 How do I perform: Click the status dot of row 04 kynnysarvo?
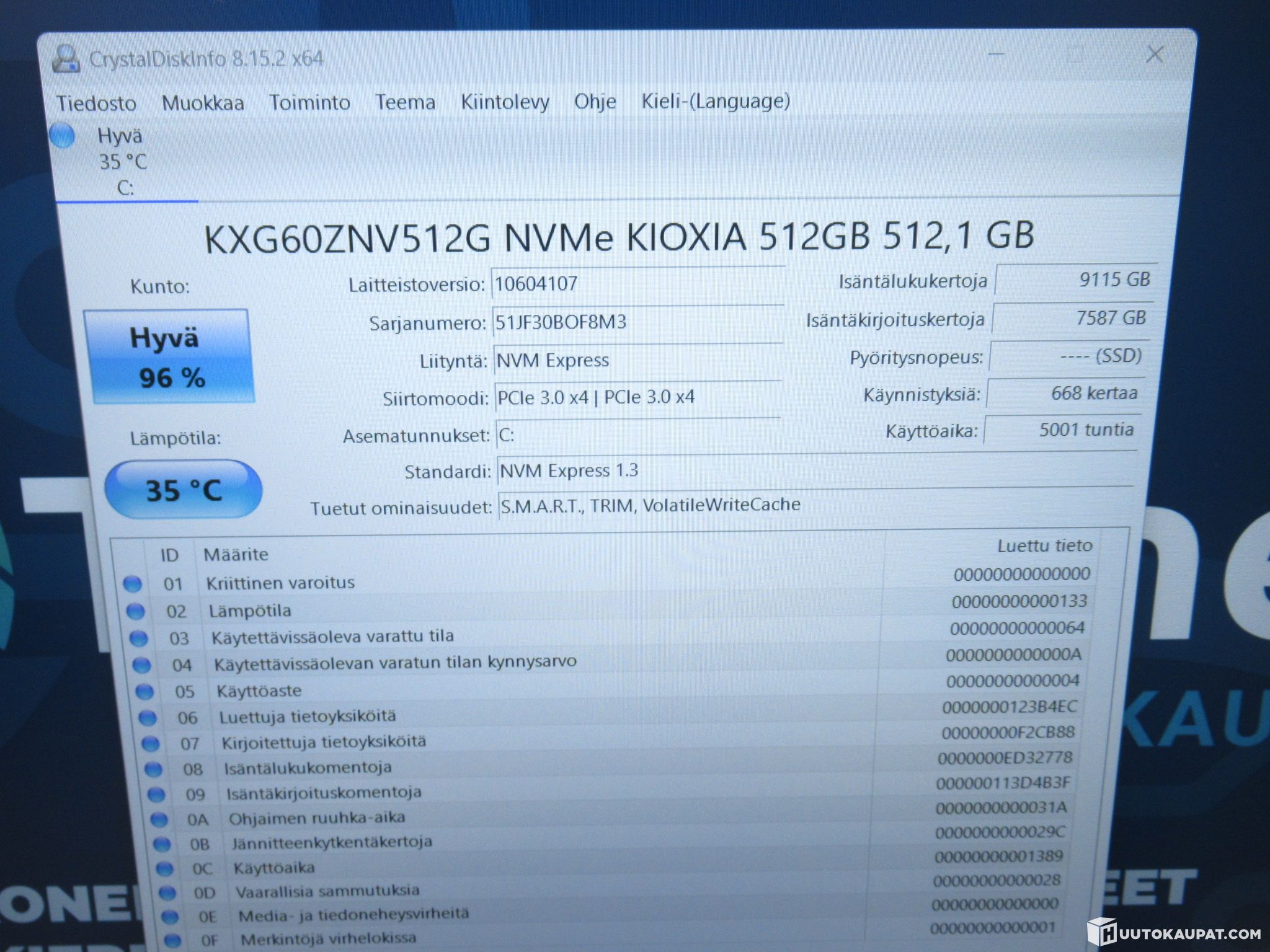pos(141,666)
